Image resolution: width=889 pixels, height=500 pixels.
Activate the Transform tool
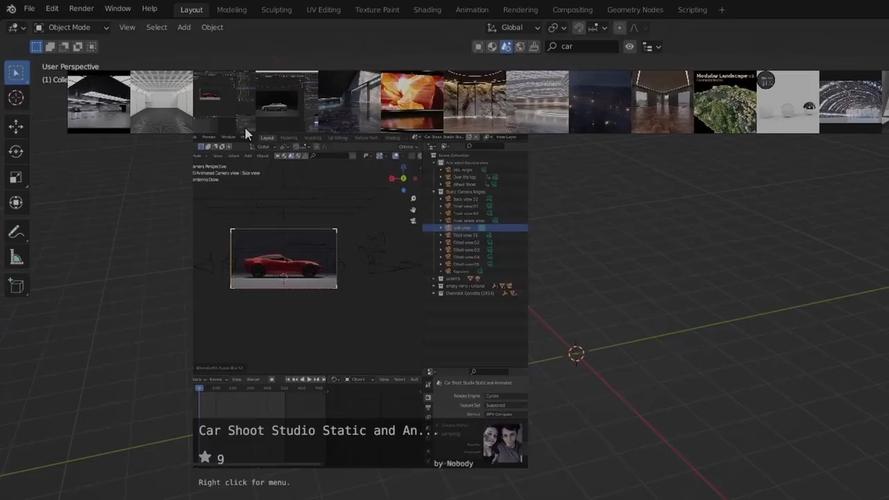[16, 202]
